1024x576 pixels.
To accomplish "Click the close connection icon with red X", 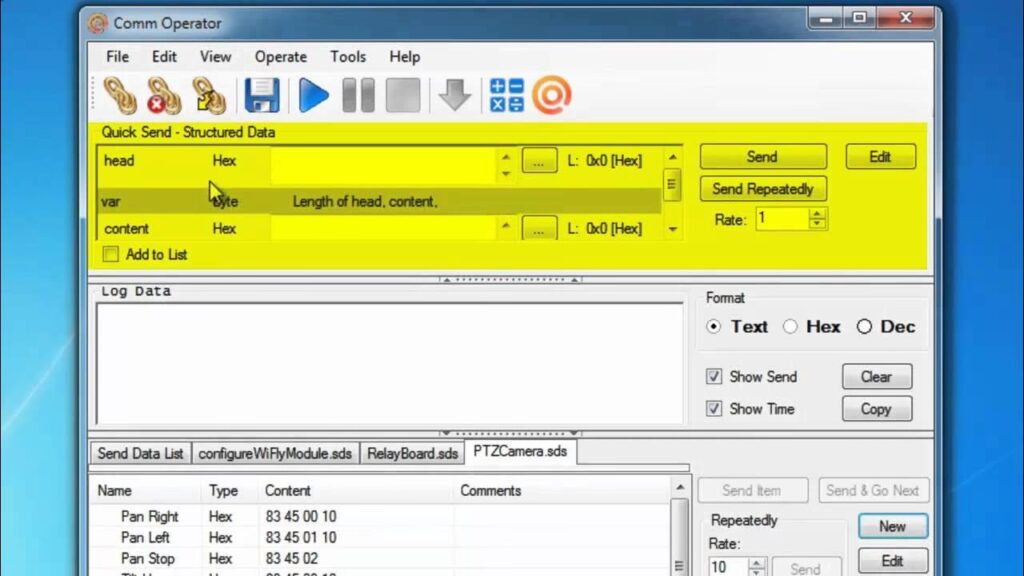I will pos(163,95).
